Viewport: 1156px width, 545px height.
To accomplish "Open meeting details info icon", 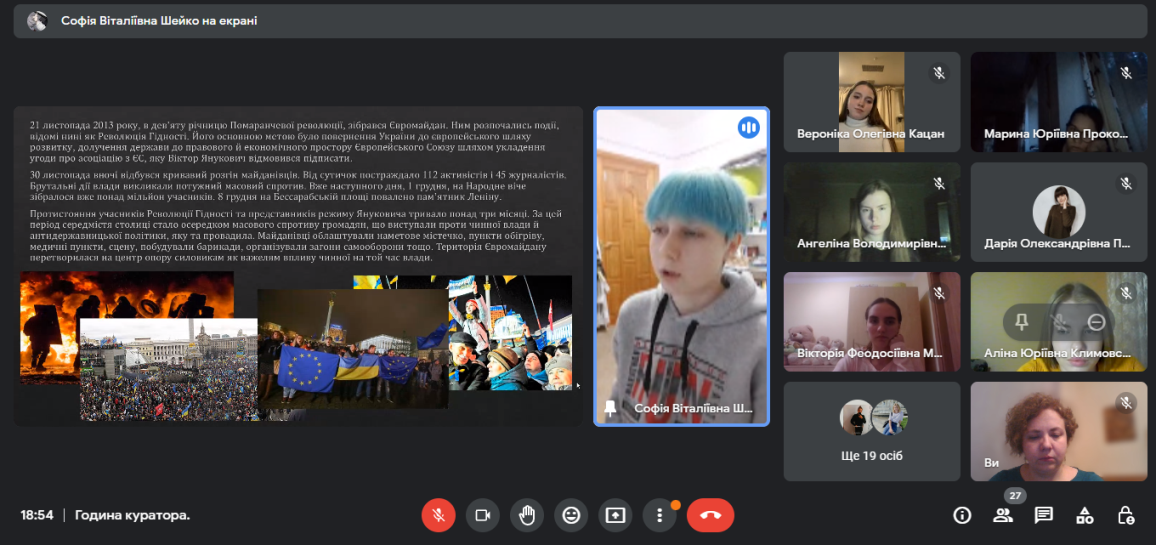I will [x=962, y=515].
